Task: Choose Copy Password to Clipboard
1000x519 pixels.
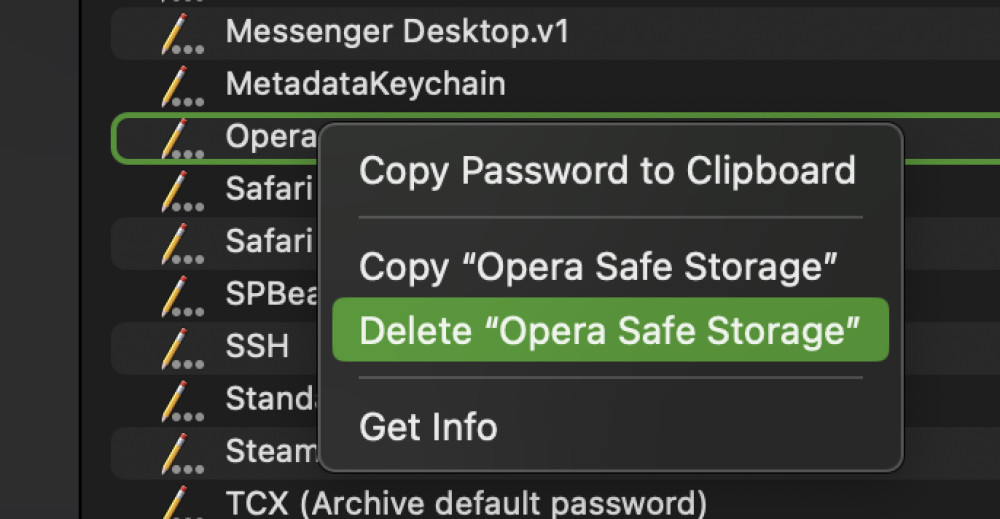Action: tap(607, 171)
